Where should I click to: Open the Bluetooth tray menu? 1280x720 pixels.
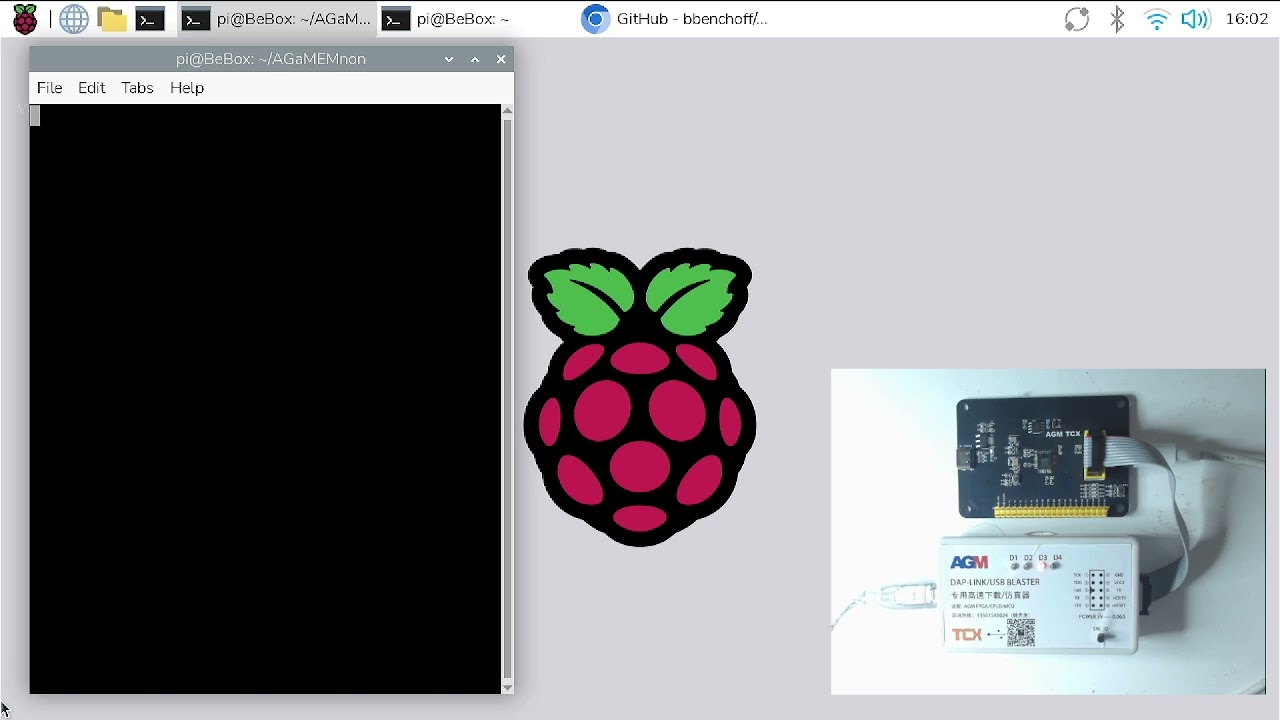click(1118, 19)
